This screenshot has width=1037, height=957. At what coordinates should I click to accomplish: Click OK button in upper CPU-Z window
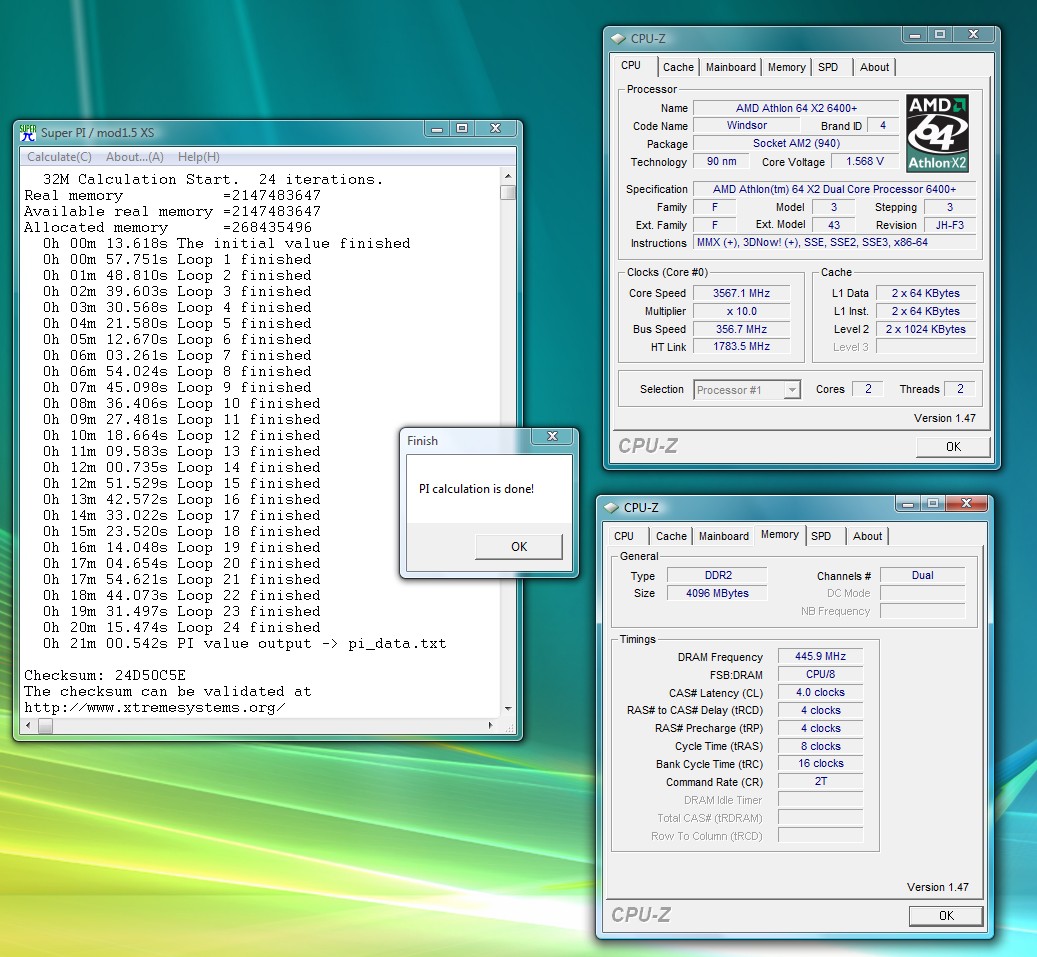953,447
